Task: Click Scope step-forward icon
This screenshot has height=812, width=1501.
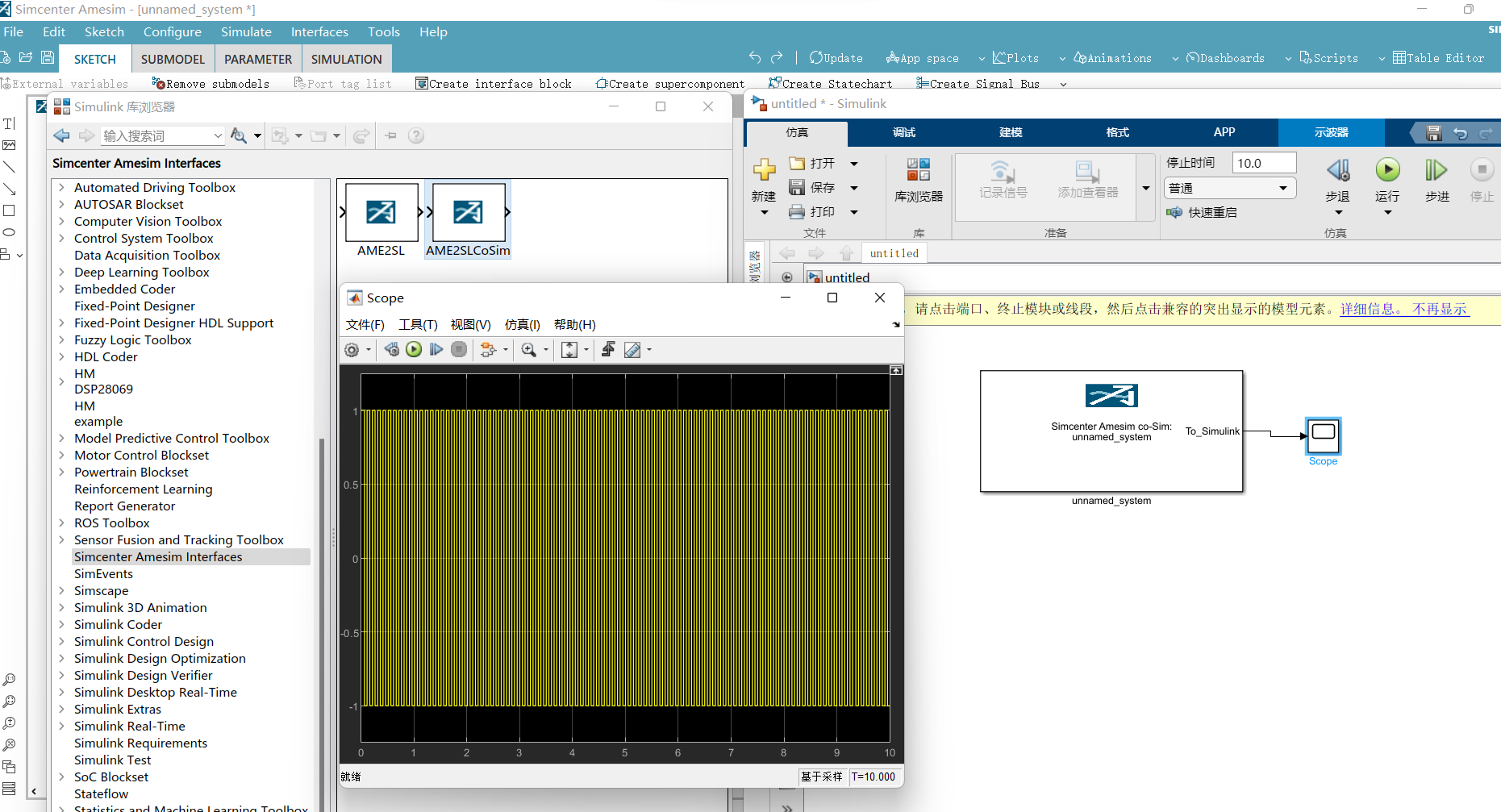Action: [x=436, y=349]
